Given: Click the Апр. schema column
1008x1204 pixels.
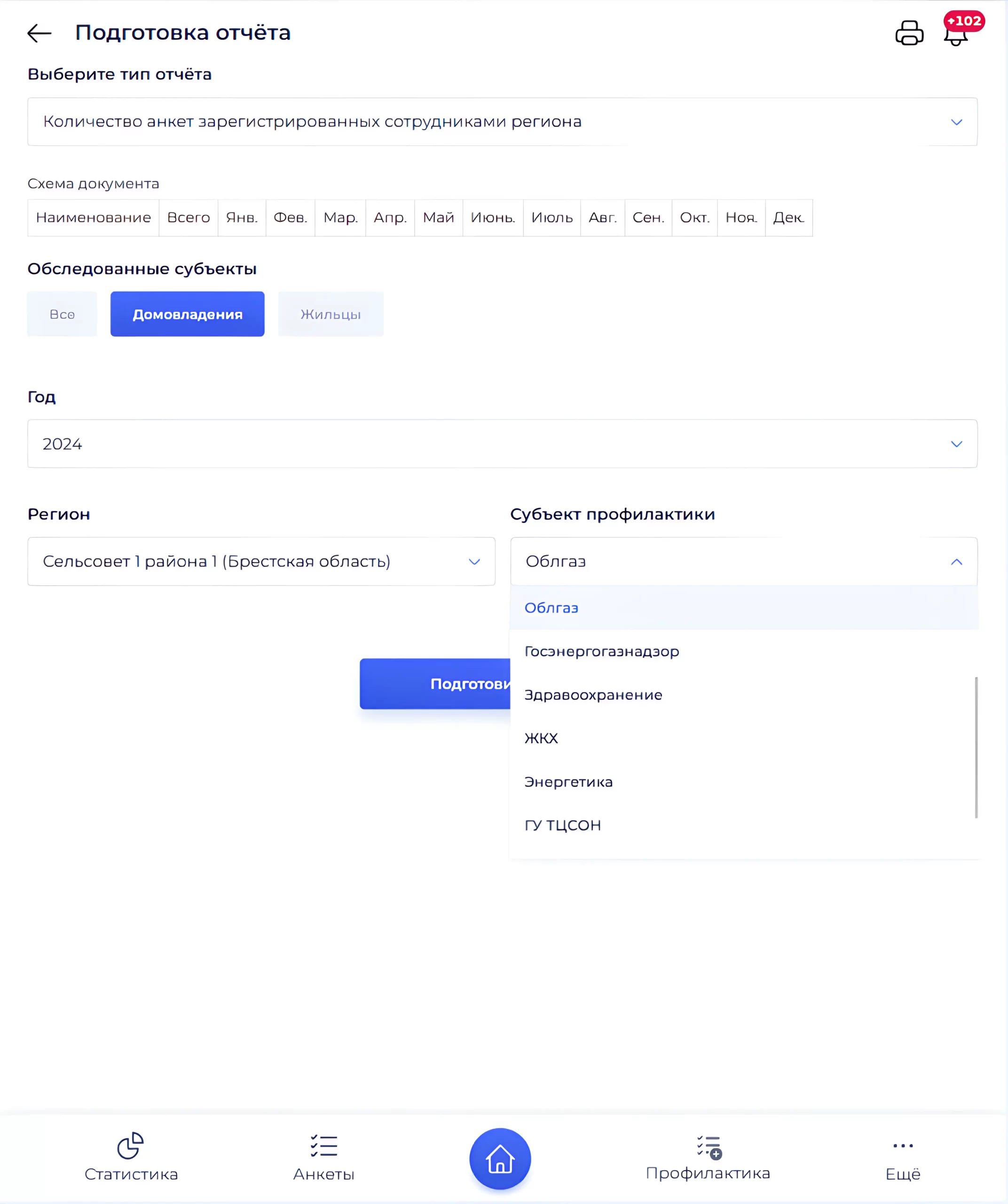Looking at the screenshot, I should click(x=390, y=218).
